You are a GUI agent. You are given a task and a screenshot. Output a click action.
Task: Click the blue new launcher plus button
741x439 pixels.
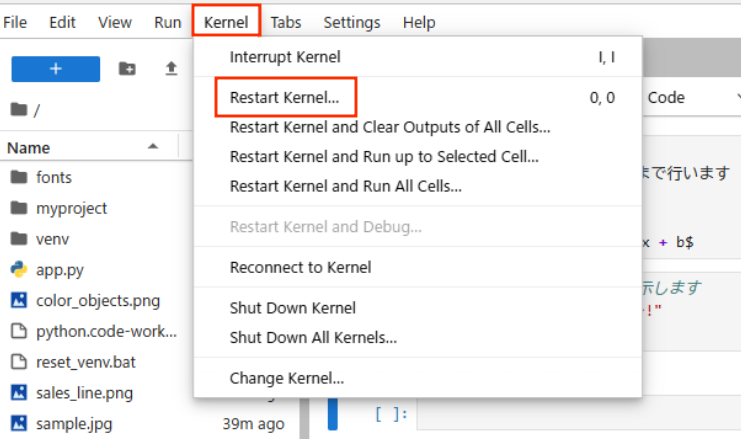(x=55, y=69)
